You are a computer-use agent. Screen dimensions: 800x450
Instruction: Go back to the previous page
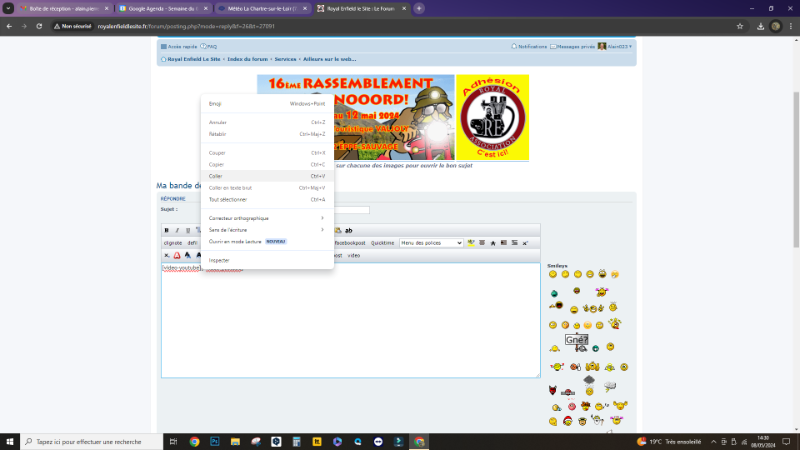pyautogui.click(x=9, y=26)
